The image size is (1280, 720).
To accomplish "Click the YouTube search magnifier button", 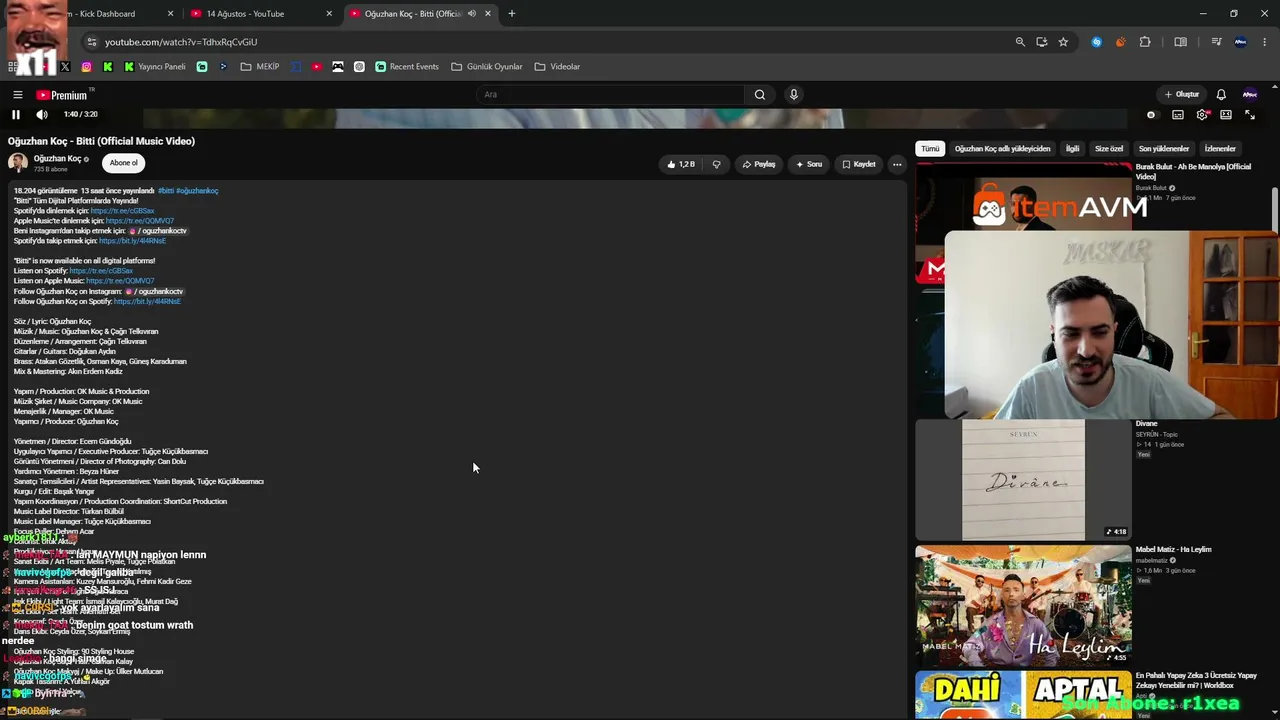I will pyautogui.click(x=760, y=95).
